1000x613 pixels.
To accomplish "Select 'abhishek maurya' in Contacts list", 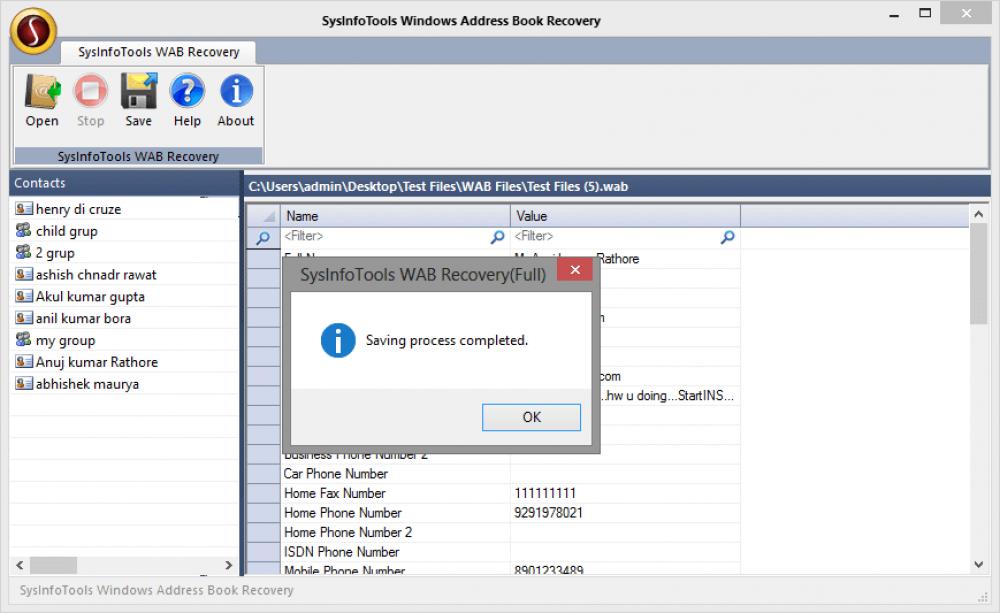I will point(79,383).
